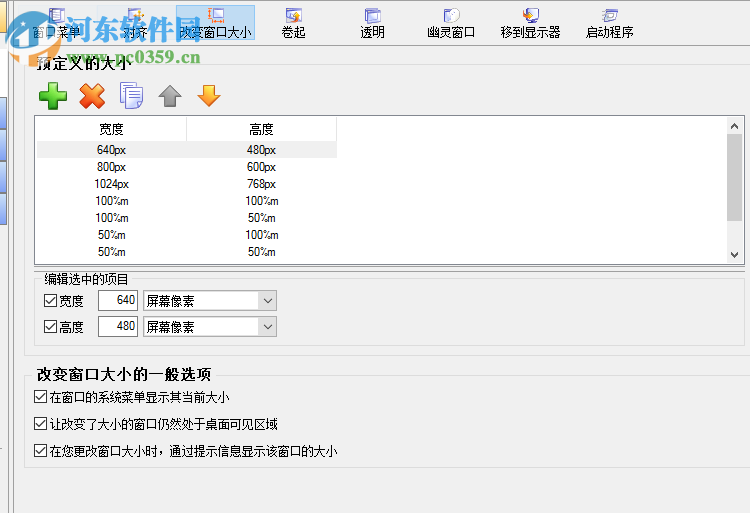Open the width unit dropdown 屏幕像素
This screenshot has height=513, width=750.
[210, 301]
